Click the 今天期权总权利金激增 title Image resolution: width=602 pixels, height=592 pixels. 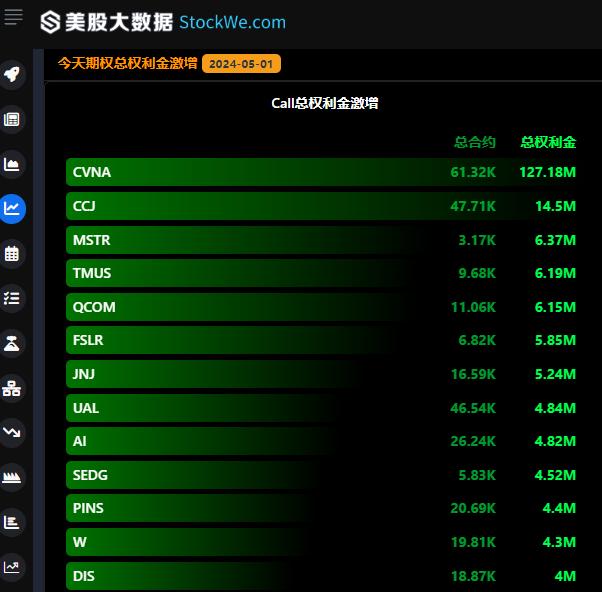coord(127,63)
